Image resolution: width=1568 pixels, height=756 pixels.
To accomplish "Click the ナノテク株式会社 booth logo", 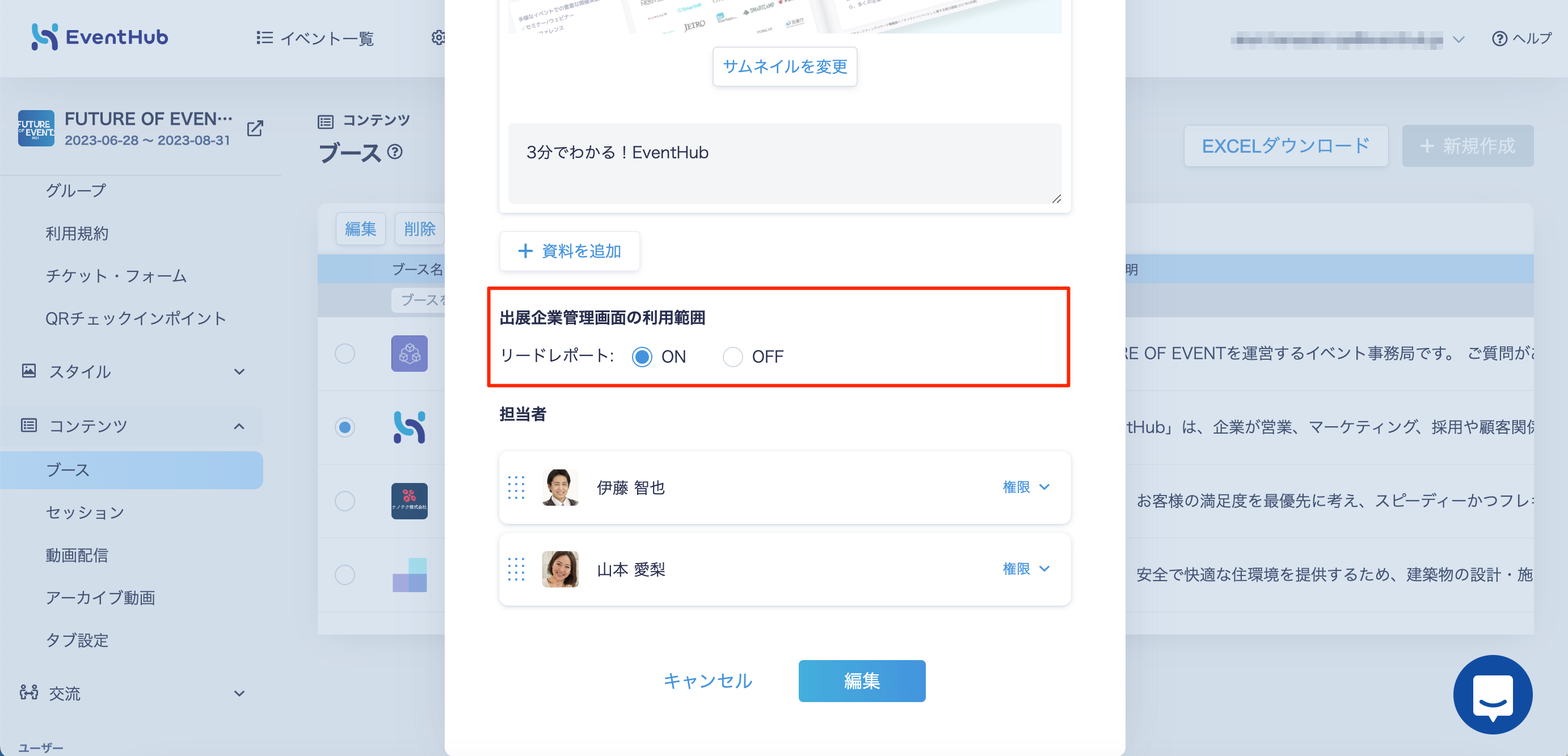I will click(x=409, y=501).
